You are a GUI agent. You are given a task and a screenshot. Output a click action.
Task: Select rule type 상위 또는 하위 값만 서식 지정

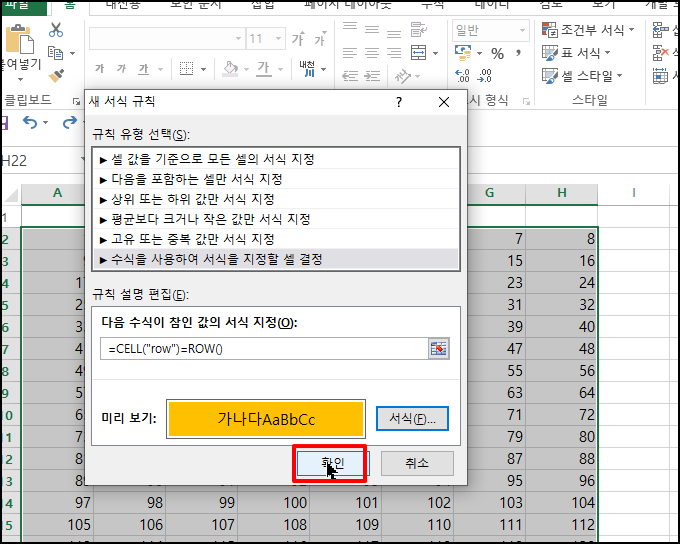pyautogui.click(x=276, y=199)
